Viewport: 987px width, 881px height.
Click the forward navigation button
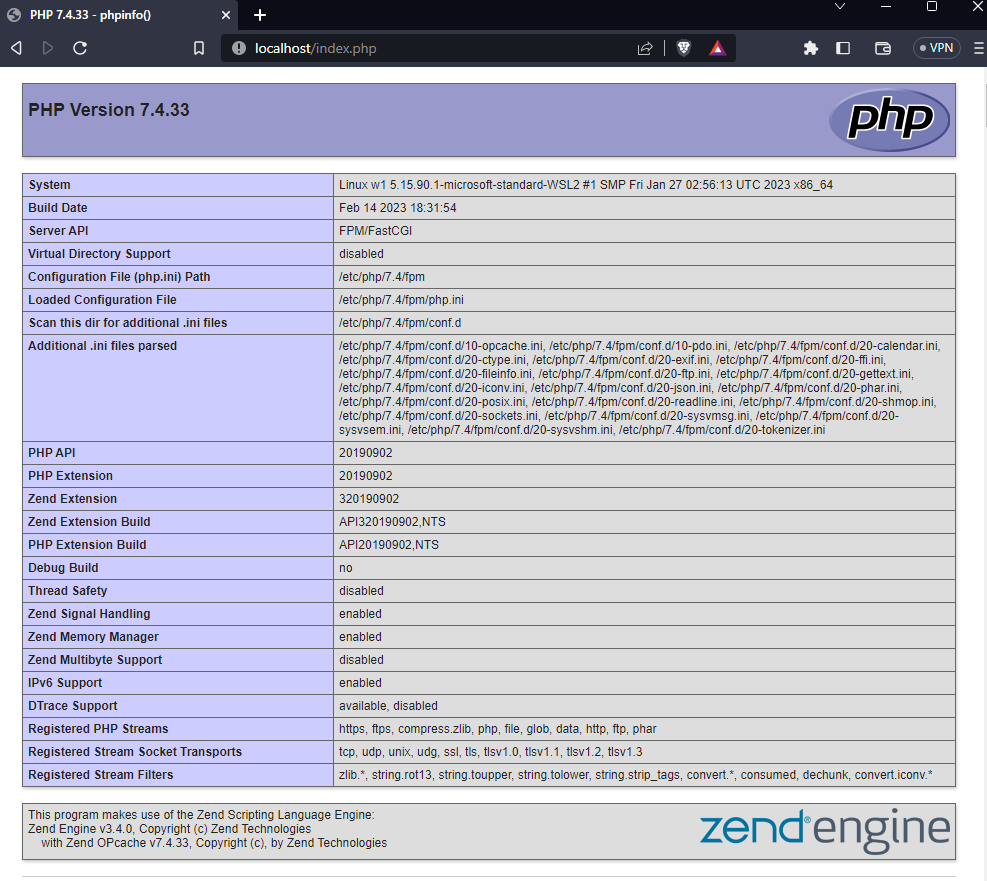tap(47, 47)
